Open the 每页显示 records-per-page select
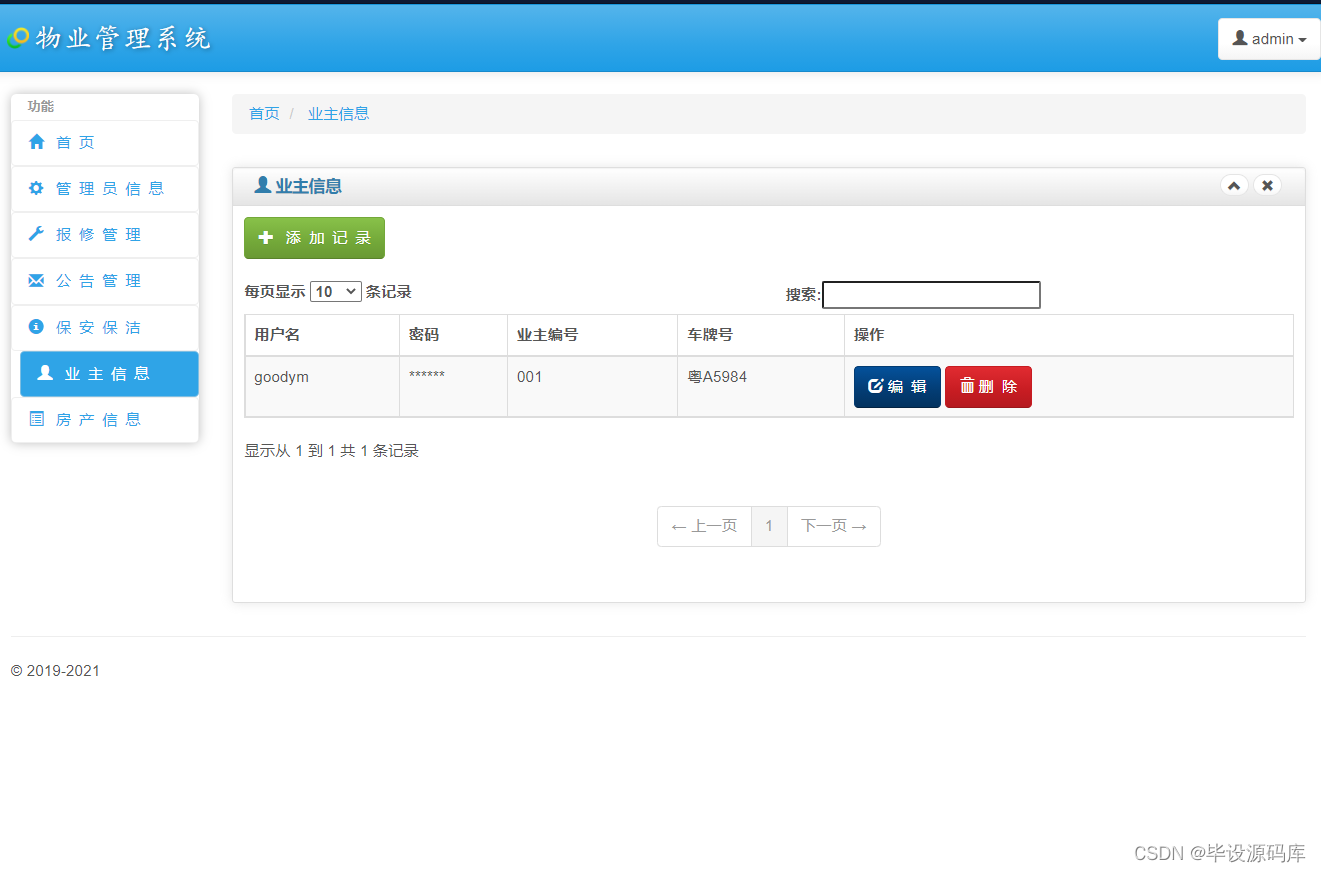This screenshot has height=872, width=1321. point(336,291)
